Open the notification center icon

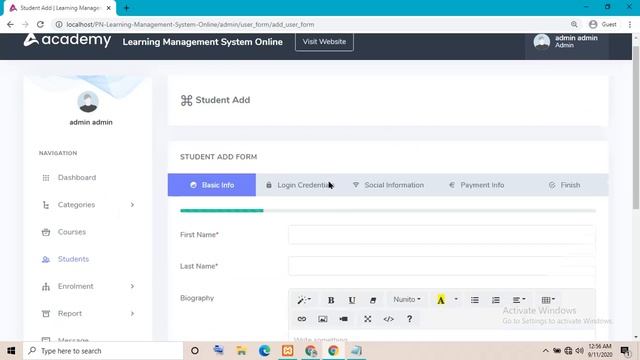click(x=625, y=351)
